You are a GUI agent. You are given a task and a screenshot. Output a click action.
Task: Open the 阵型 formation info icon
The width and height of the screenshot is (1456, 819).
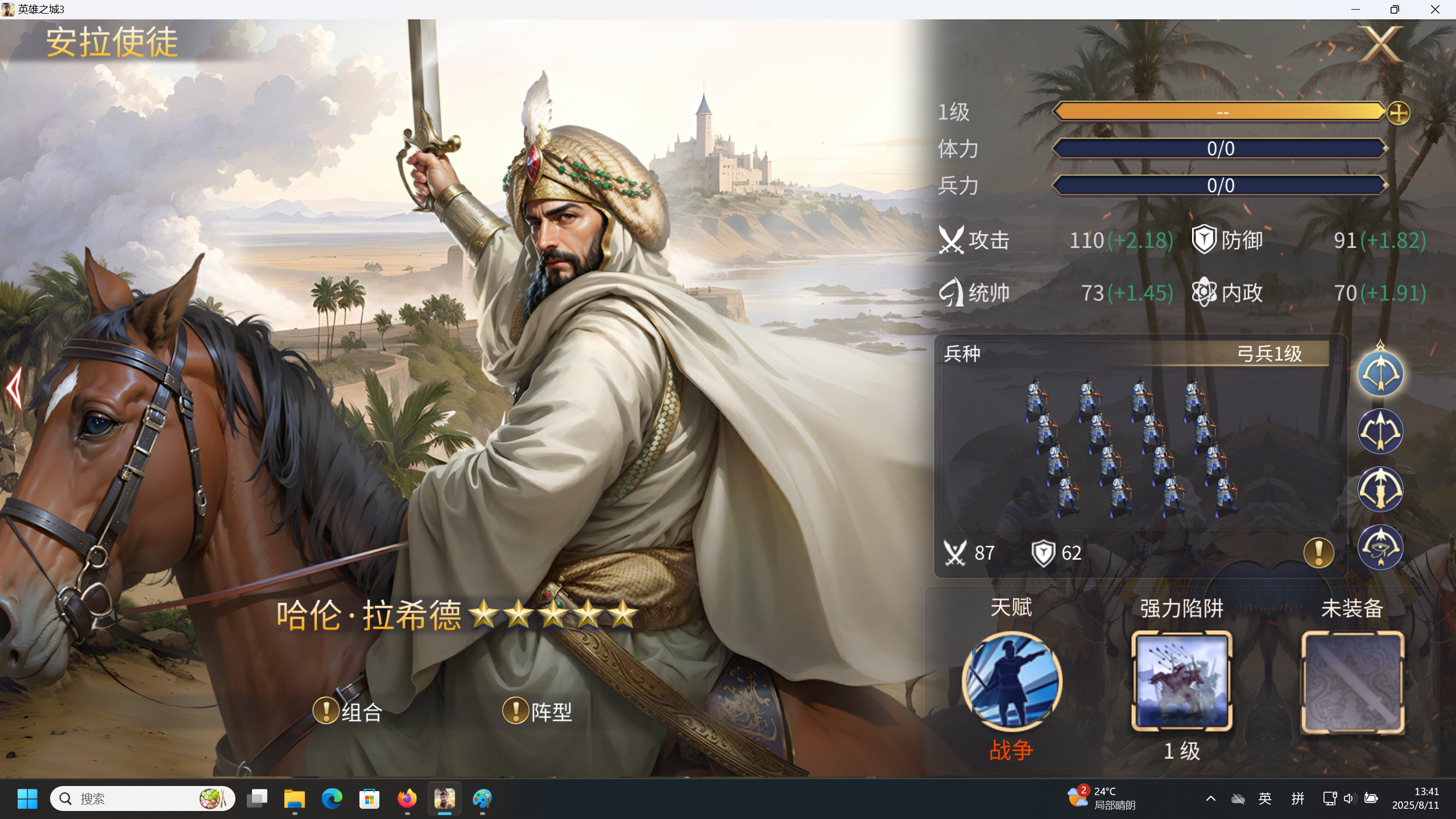[516, 712]
